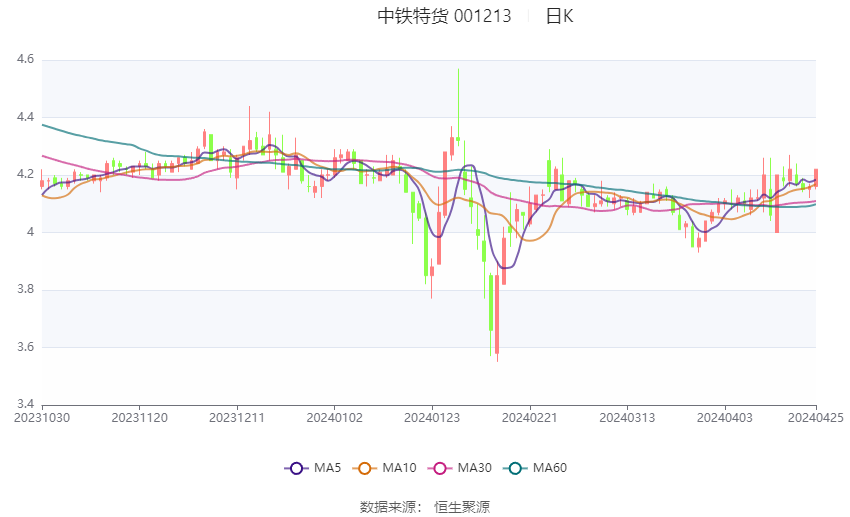Image resolution: width=850 pixels, height=517 pixels.
Task: Click the 20240102 date axis label
Action: pyautogui.click(x=334, y=418)
